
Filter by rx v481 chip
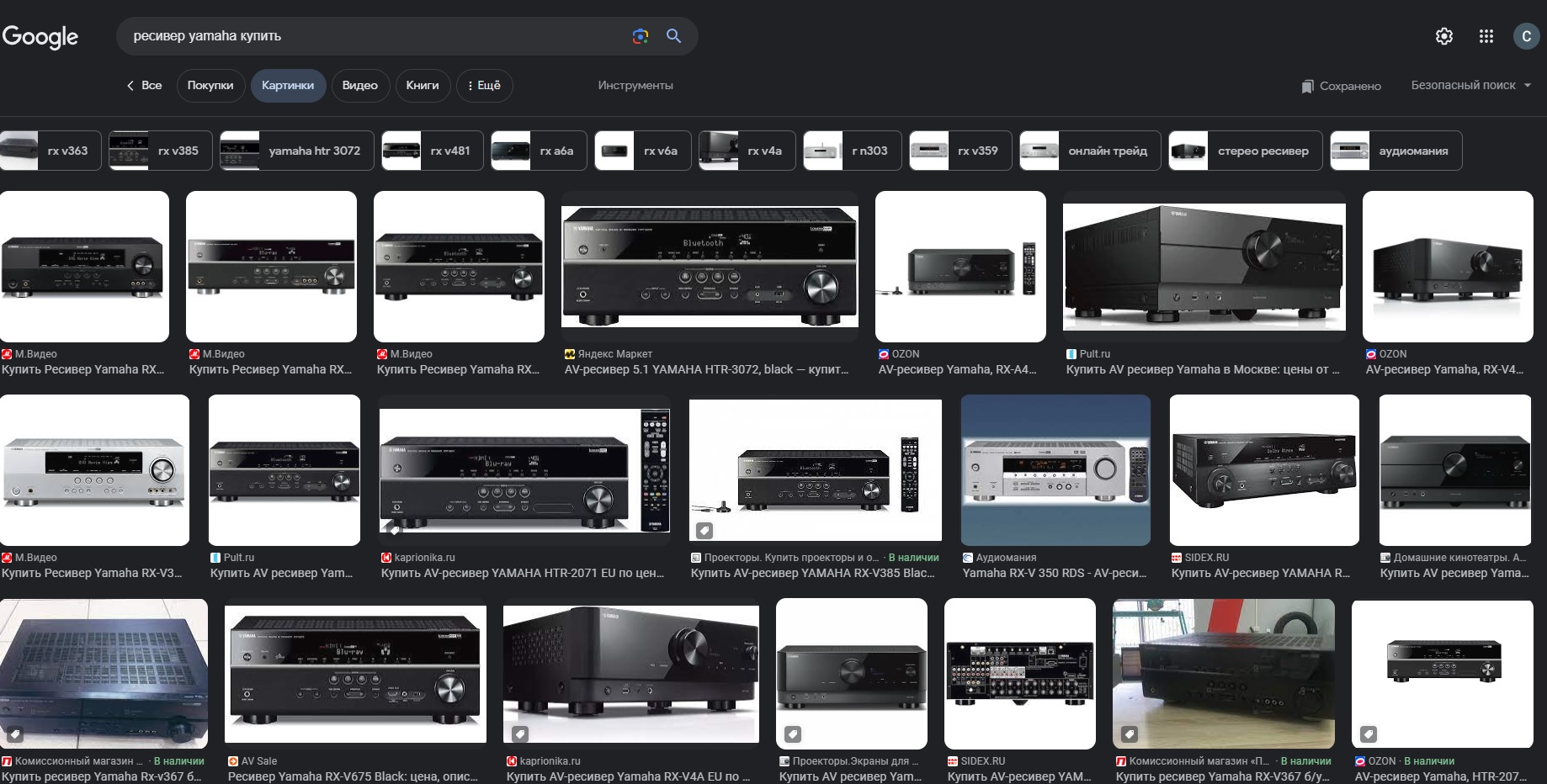click(433, 151)
